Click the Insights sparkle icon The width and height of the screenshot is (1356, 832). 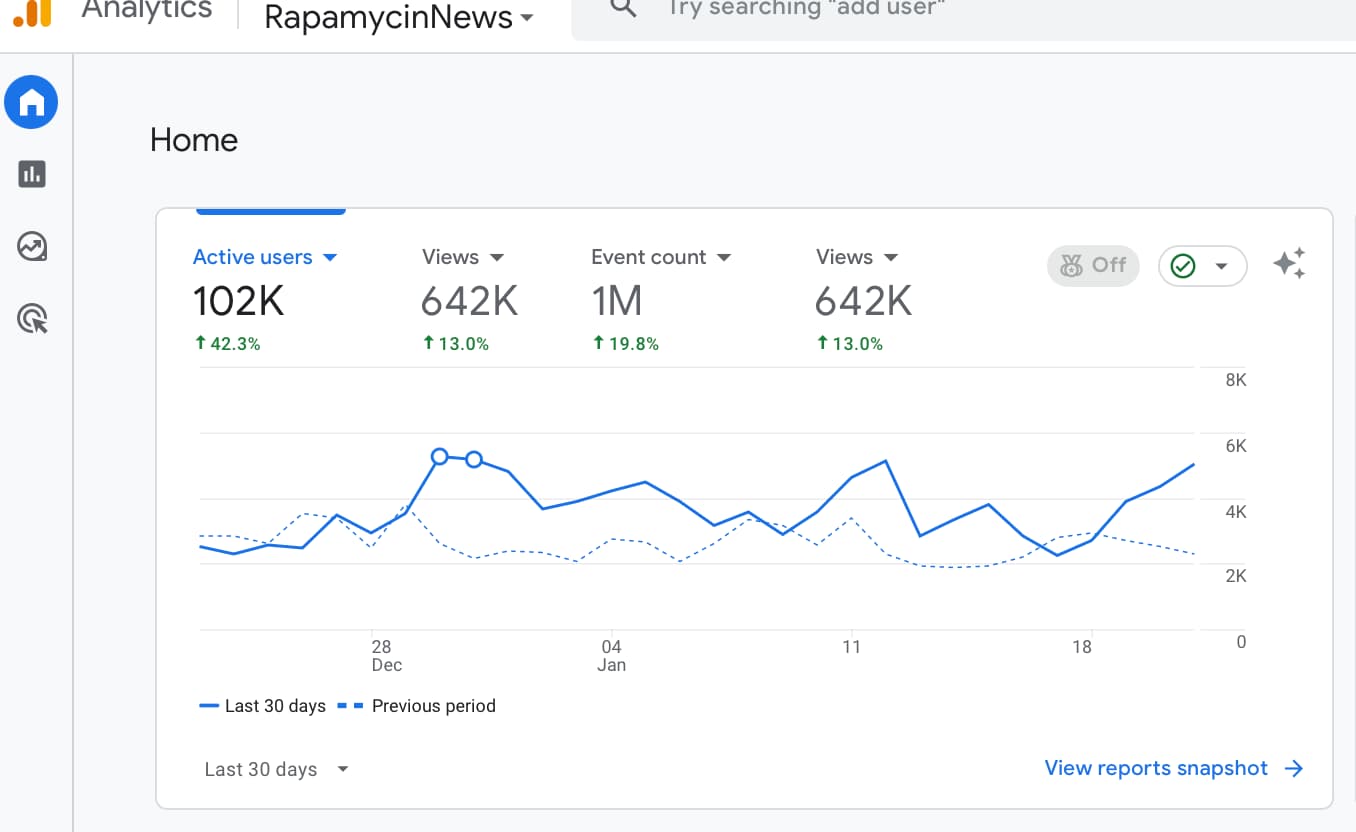point(1289,264)
